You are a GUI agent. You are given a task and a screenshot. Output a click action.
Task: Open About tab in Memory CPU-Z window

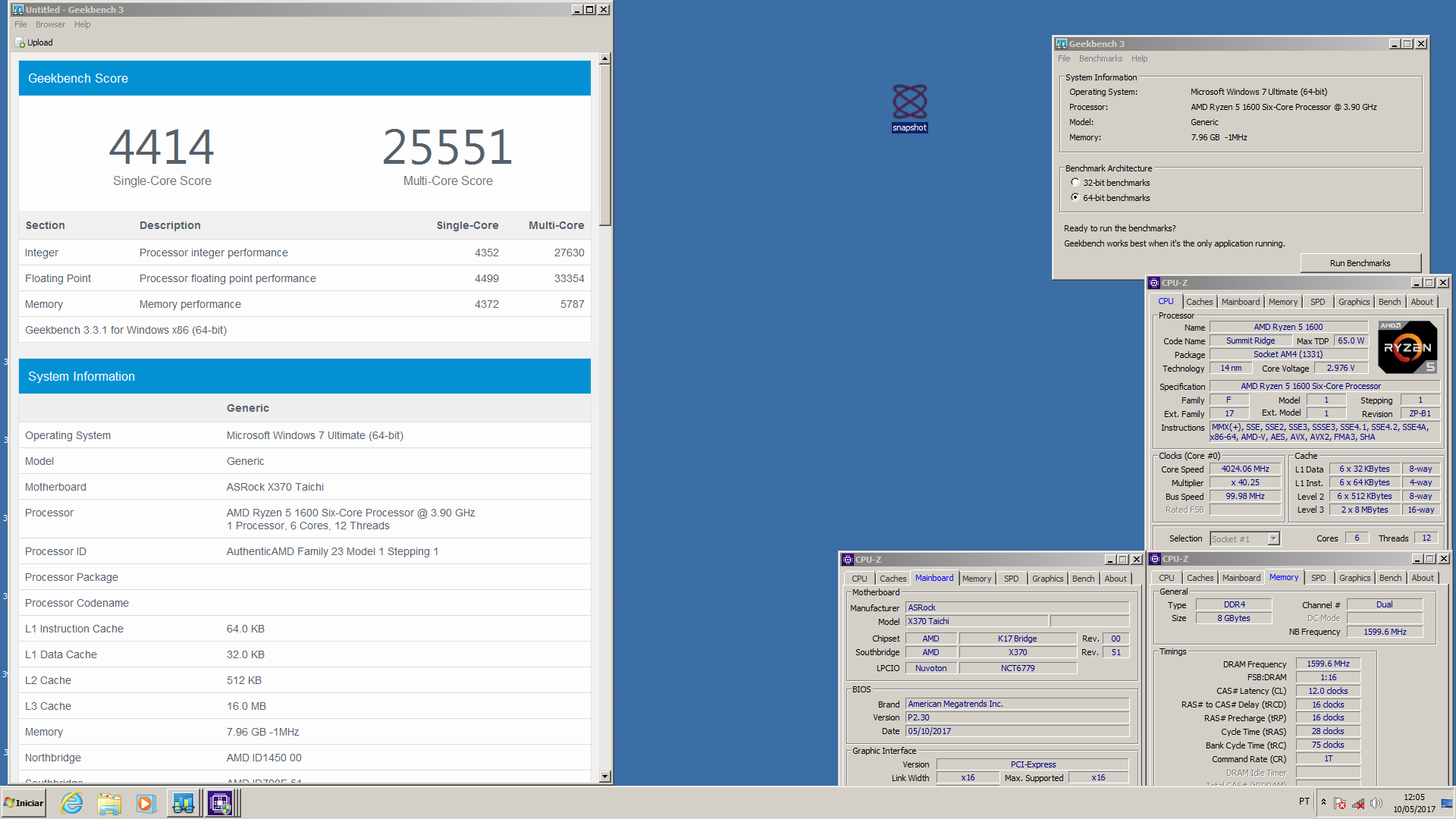coord(1422,578)
